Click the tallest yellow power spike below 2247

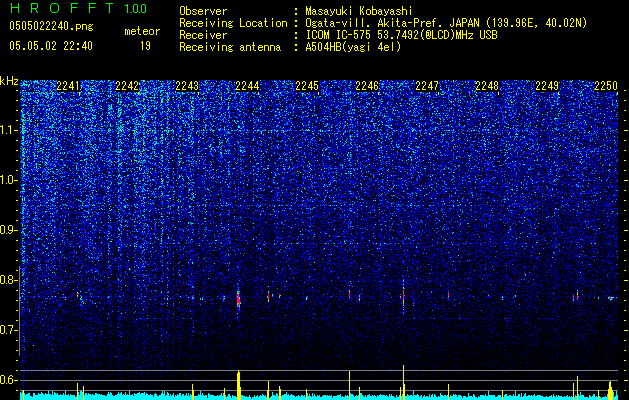click(403, 382)
